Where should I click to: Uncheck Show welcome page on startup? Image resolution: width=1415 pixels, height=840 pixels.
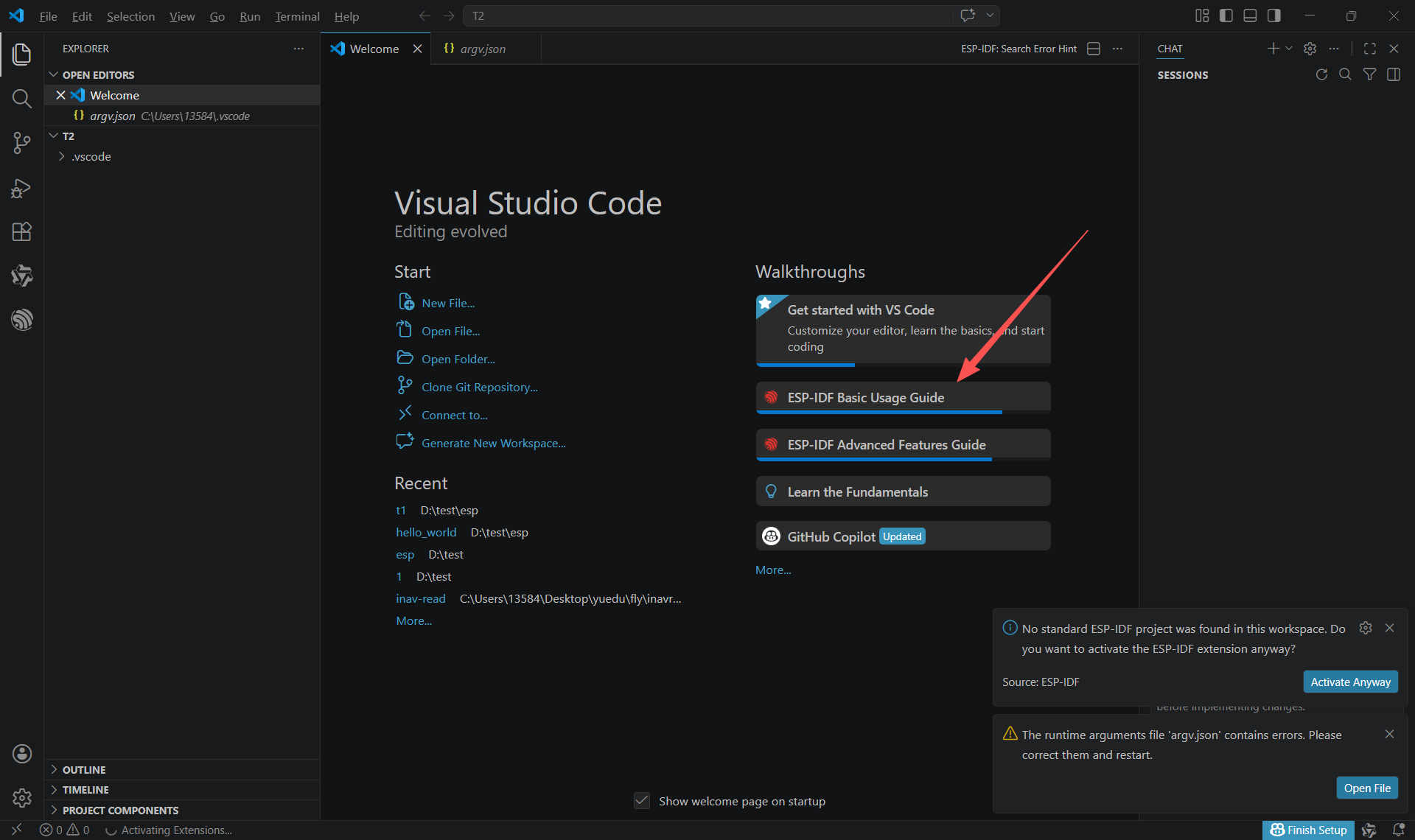click(x=642, y=801)
